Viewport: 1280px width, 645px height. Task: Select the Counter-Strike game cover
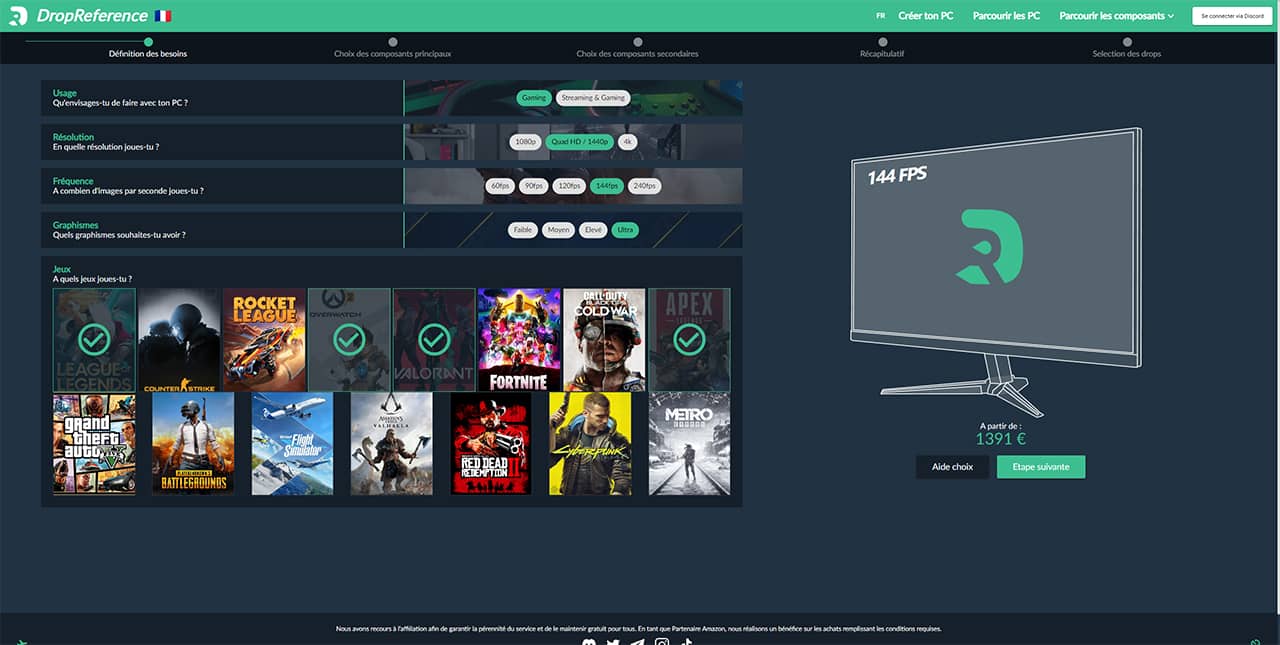point(179,340)
